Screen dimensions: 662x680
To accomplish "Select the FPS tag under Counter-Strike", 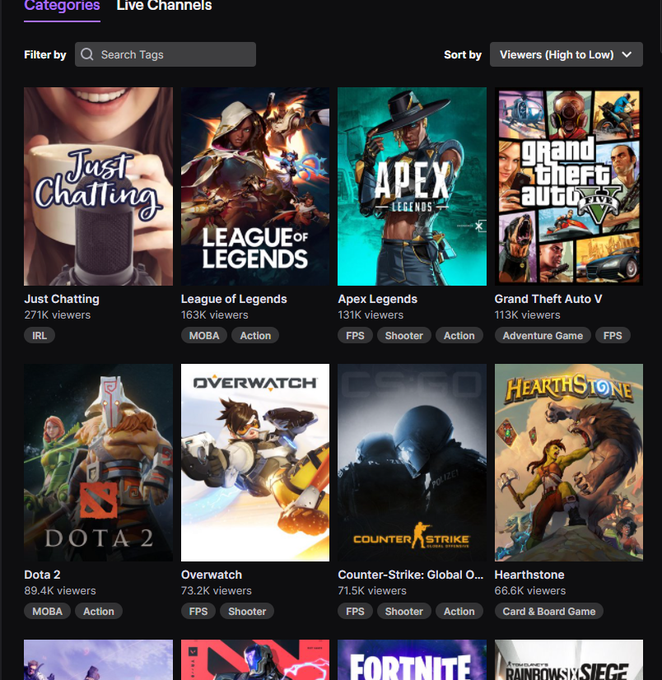I will [355, 611].
